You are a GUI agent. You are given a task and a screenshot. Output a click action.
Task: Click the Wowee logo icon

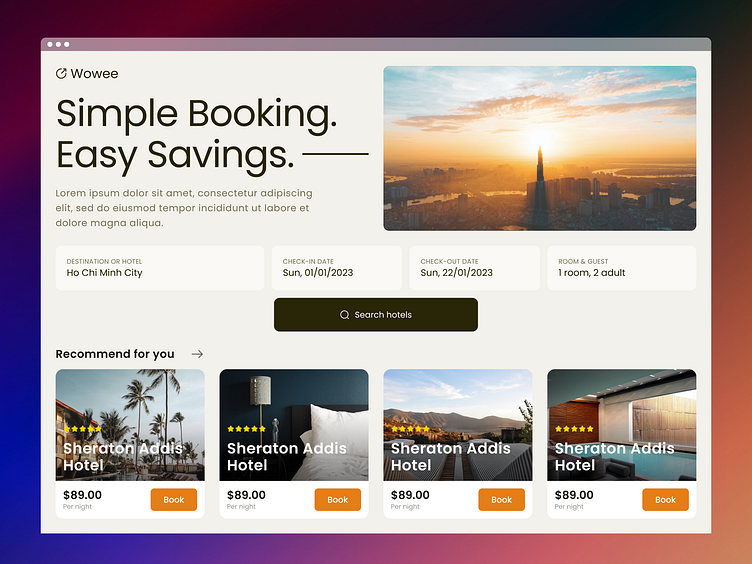point(61,73)
